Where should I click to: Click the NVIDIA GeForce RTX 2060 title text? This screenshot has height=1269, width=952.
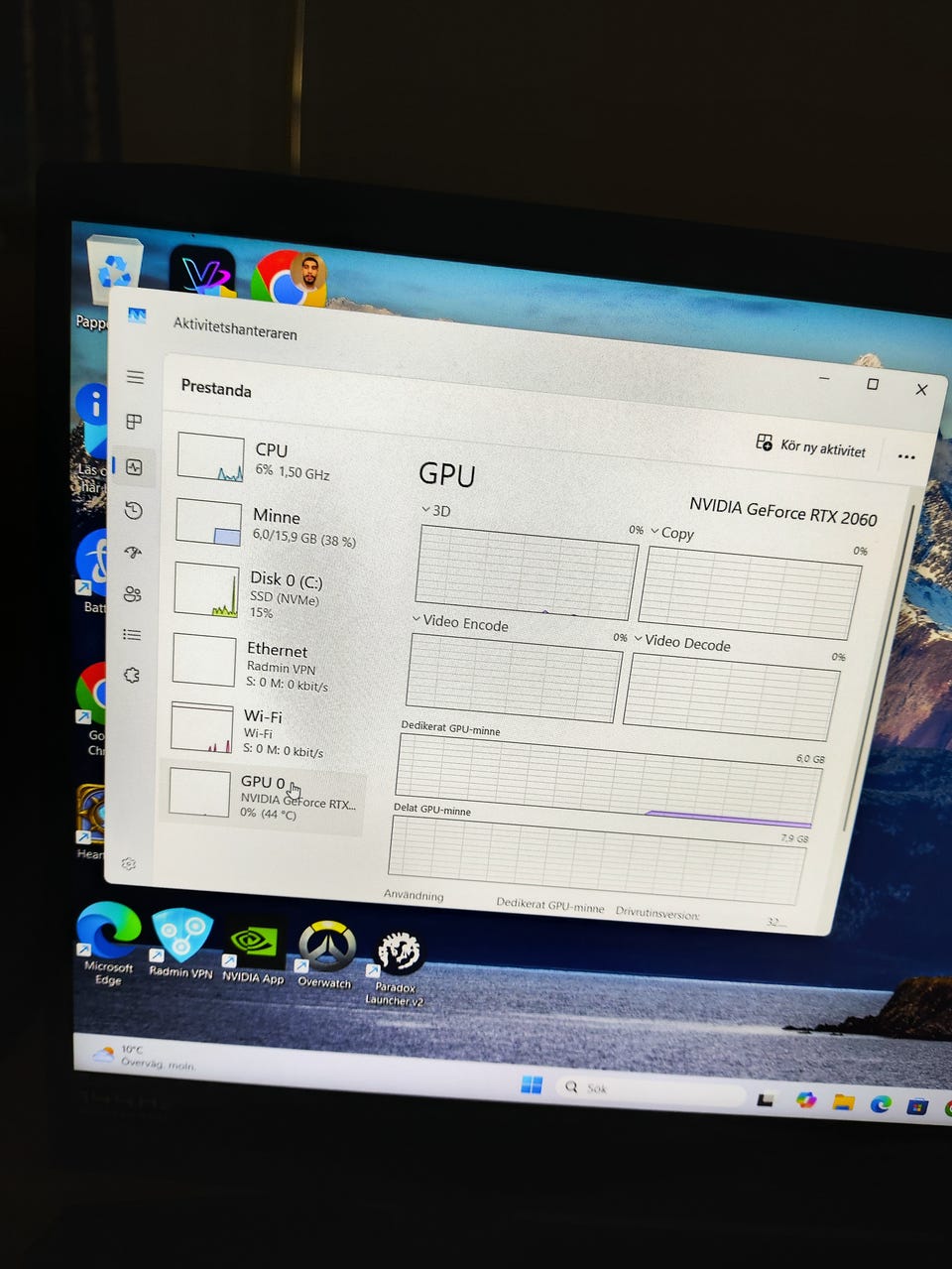782,511
